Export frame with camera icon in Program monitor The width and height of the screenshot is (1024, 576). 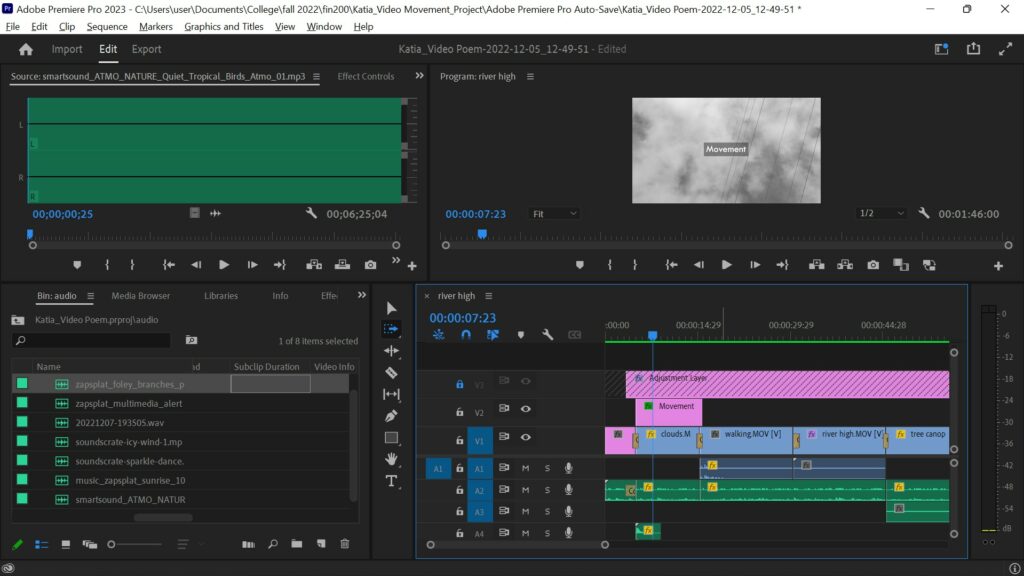click(x=873, y=265)
